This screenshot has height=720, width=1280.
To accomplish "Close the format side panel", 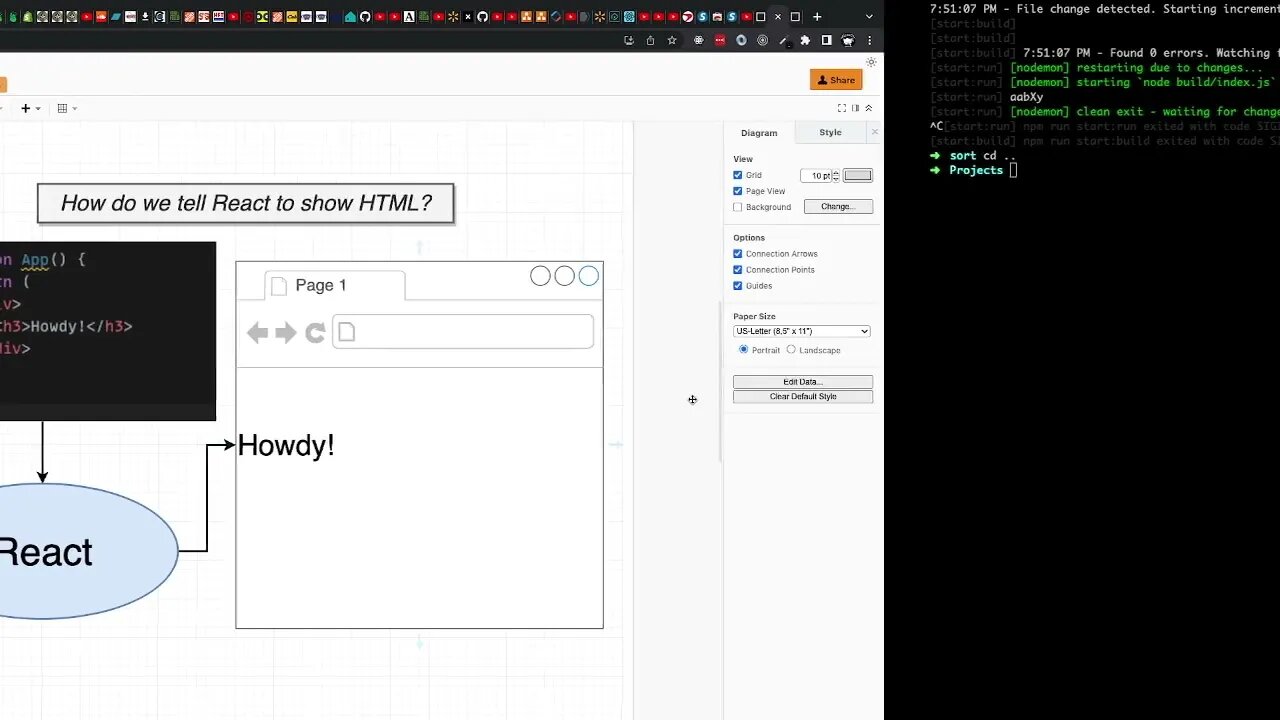I will [x=875, y=132].
